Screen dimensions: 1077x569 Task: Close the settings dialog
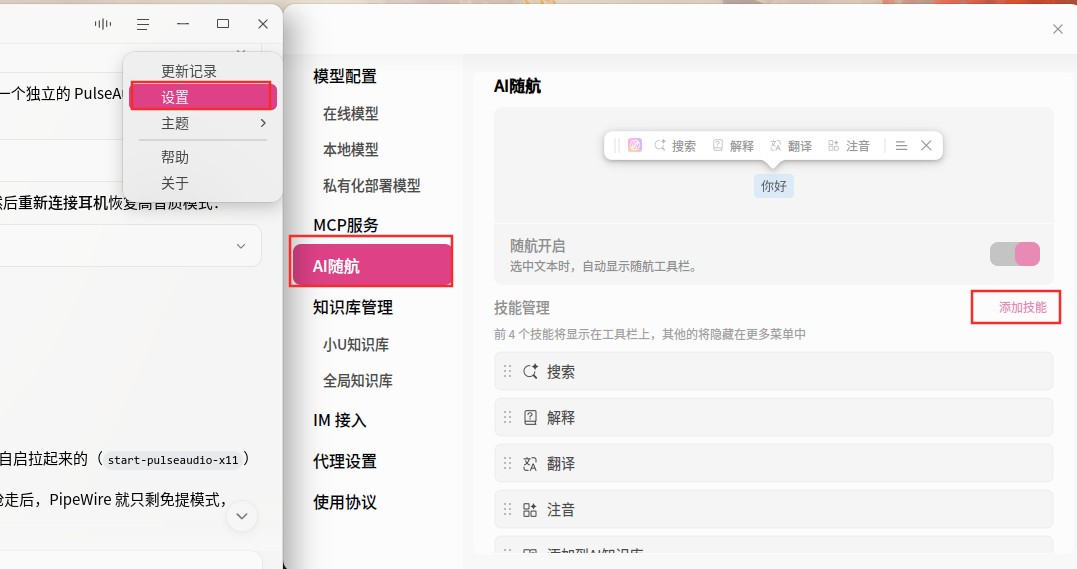pos(1058,29)
